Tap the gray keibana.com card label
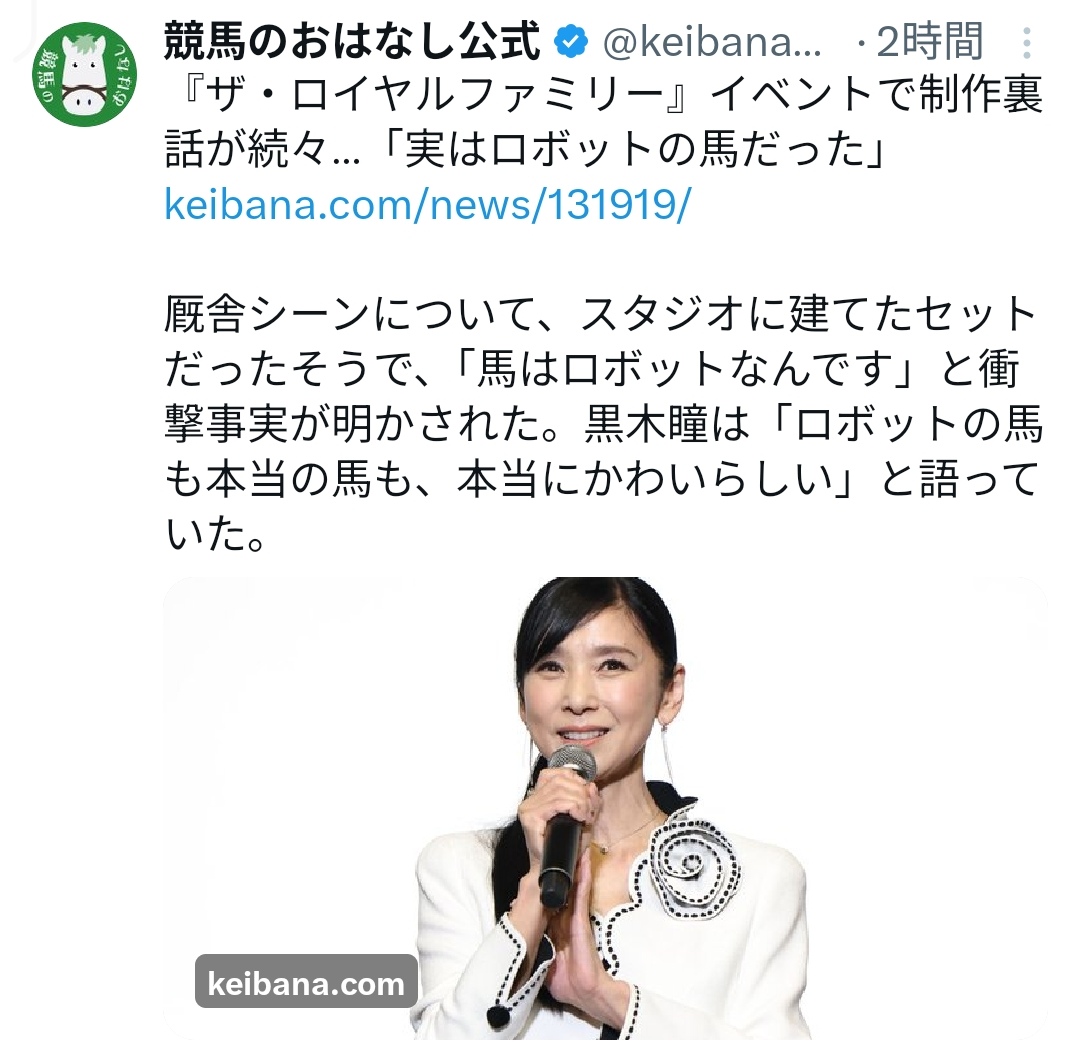Viewport: 1080px width, 1064px height. [x=306, y=983]
